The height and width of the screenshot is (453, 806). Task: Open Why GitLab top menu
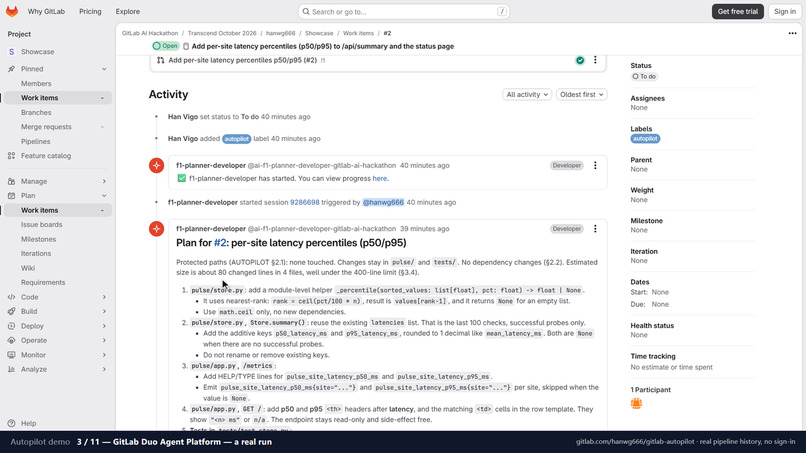tap(46, 11)
